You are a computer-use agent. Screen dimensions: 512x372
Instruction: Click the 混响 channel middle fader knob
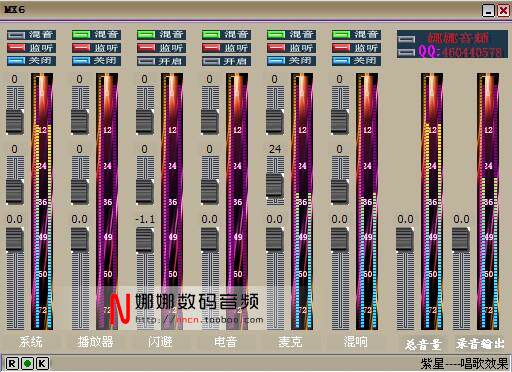coord(340,191)
